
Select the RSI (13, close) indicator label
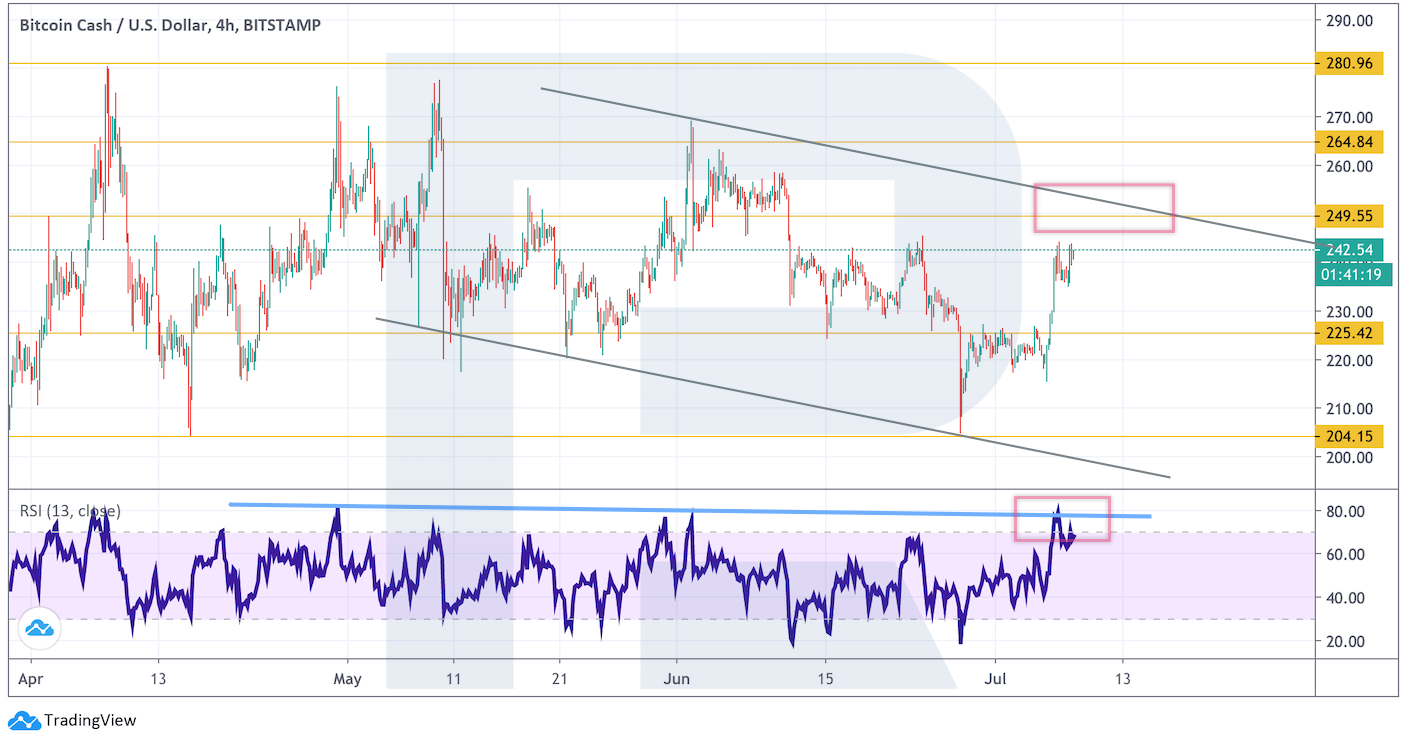pyautogui.click(x=70, y=511)
